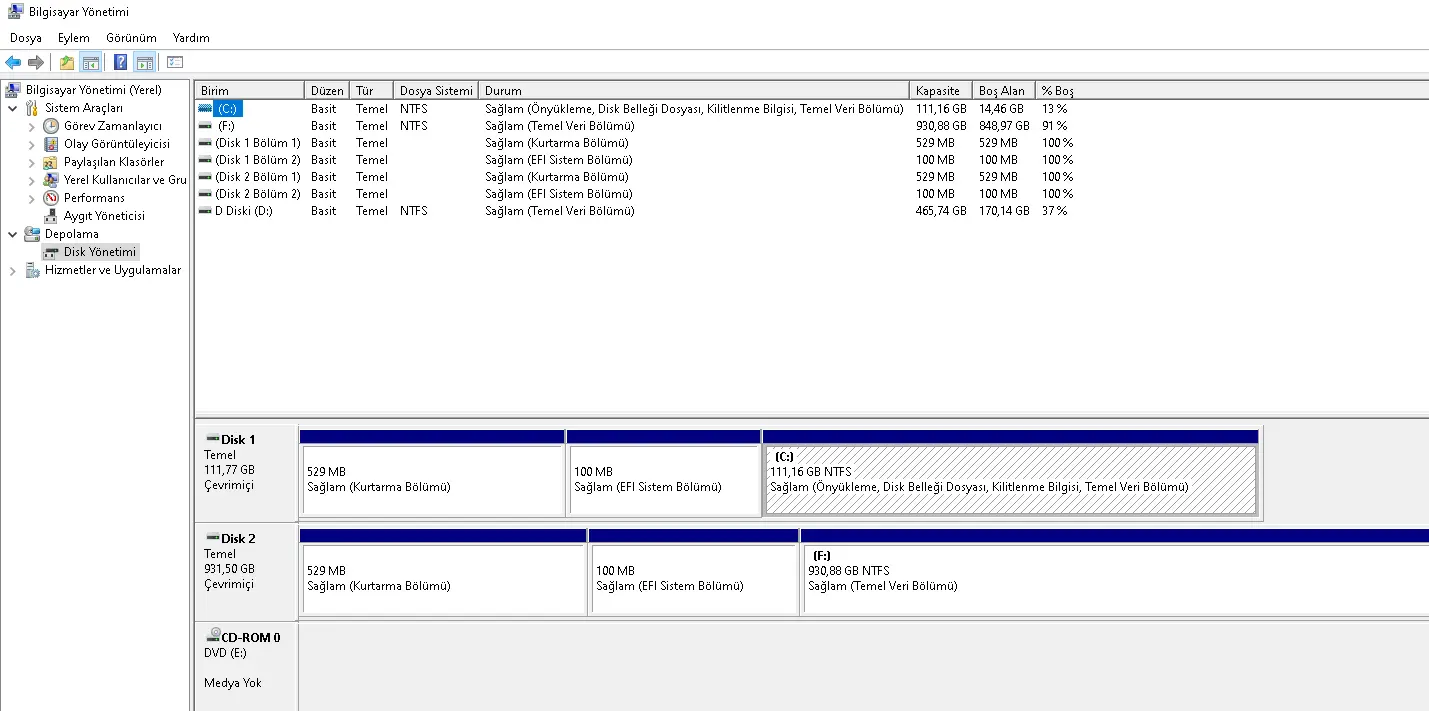Image resolution: width=1429 pixels, height=711 pixels.
Task: Select Disk 2's 529 MB Kurtarma Bölümü block
Action: [443, 579]
